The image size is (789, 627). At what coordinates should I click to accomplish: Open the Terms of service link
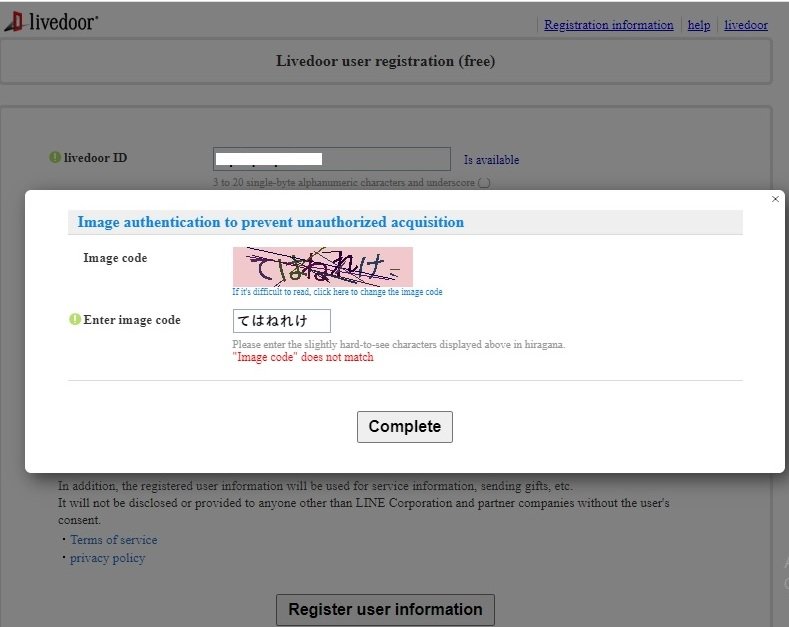114,540
